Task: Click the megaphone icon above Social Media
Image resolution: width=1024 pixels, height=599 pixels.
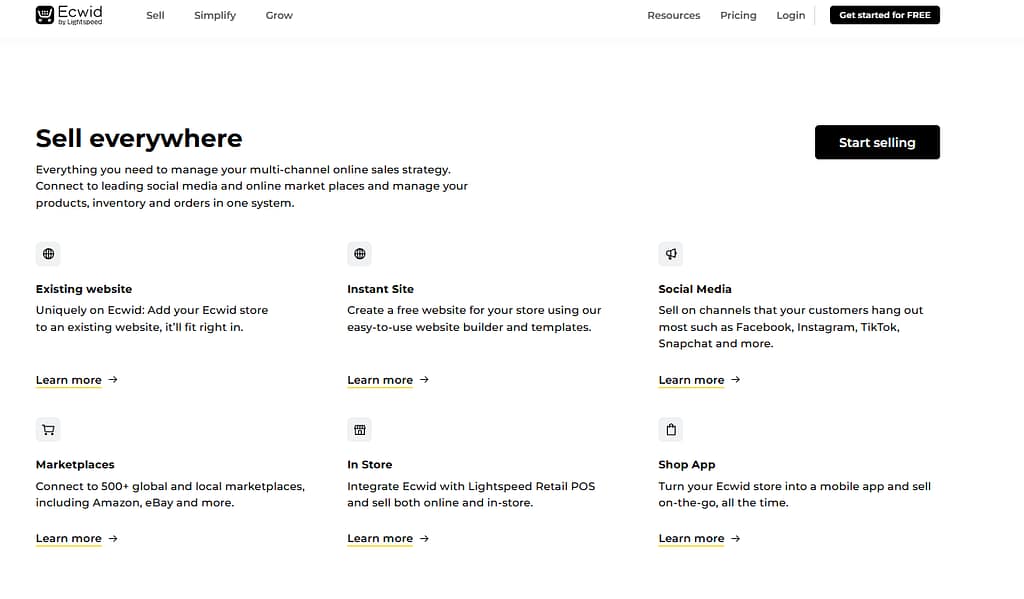Action: (x=671, y=254)
